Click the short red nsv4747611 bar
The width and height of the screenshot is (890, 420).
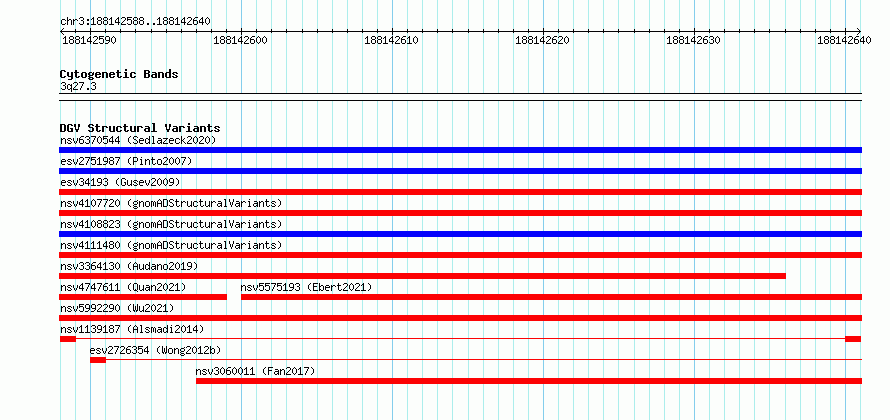[x=143, y=297]
